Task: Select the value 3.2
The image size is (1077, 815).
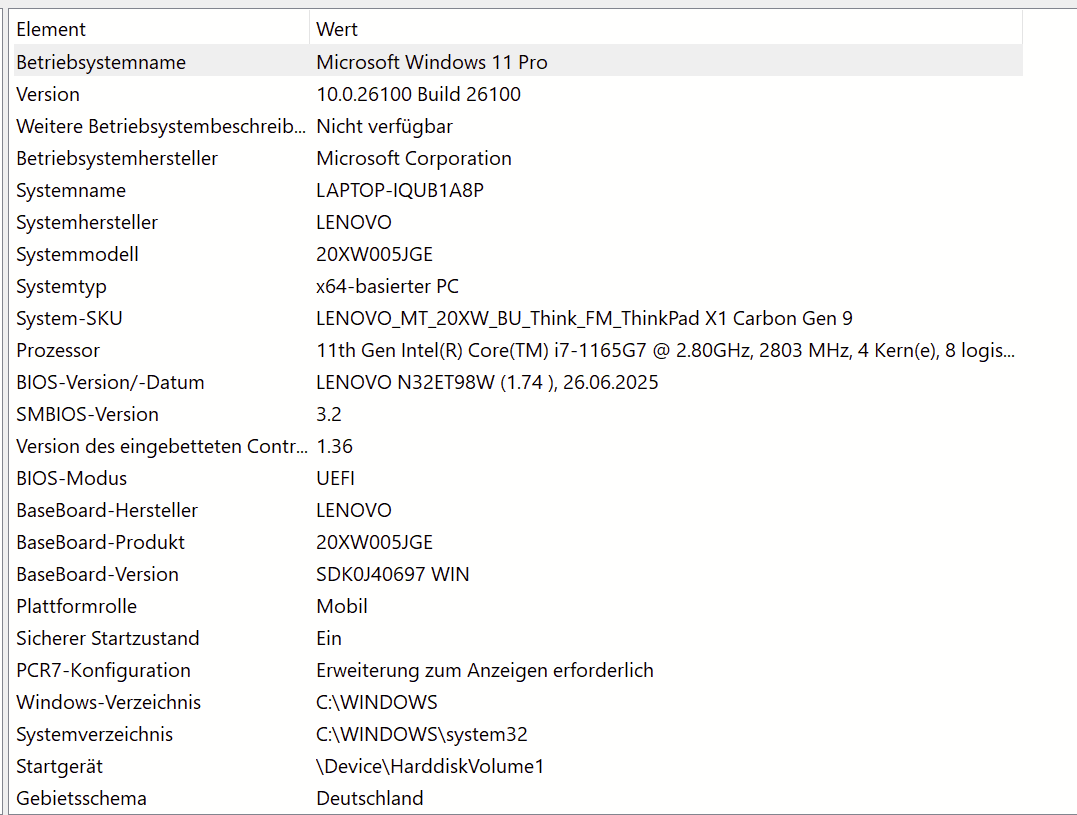Action: pos(328,415)
